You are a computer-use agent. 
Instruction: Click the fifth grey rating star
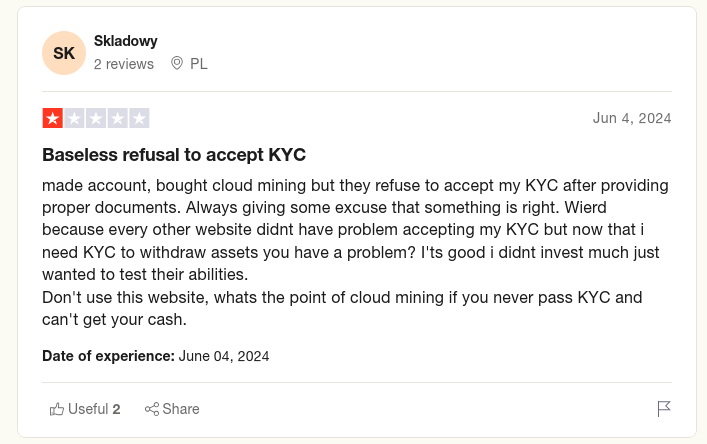click(x=140, y=118)
